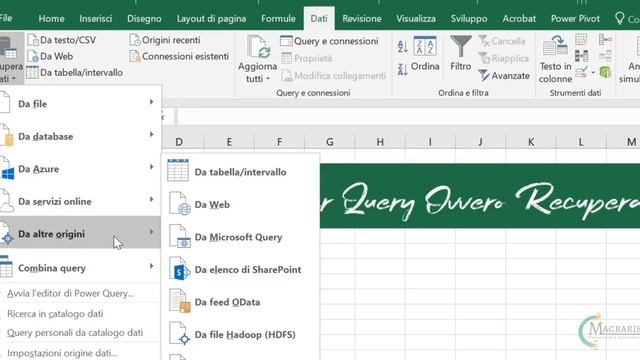Click the Aggiorna tutti refresh icon

pos(258,47)
